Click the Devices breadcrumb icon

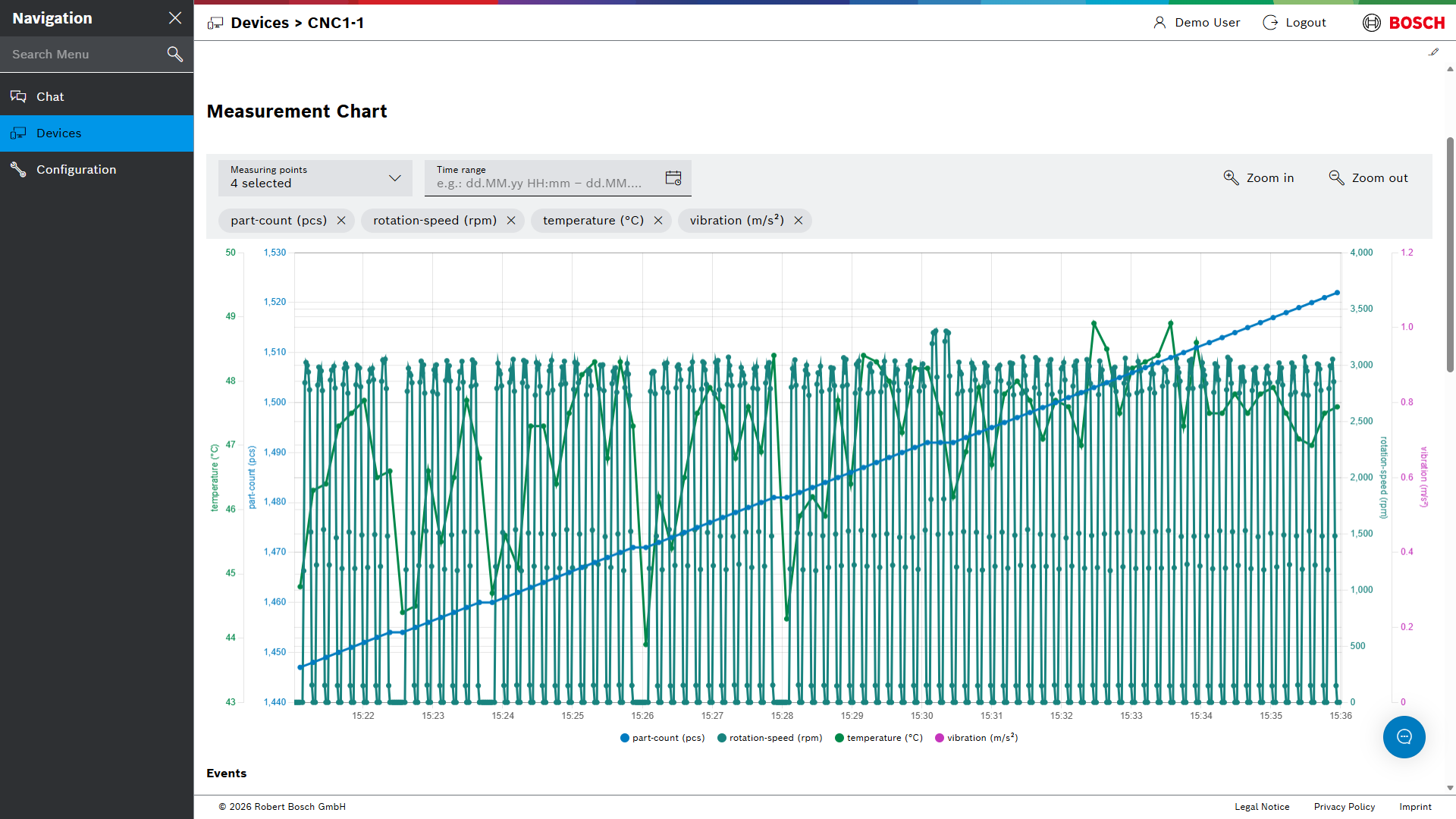(x=215, y=24)
